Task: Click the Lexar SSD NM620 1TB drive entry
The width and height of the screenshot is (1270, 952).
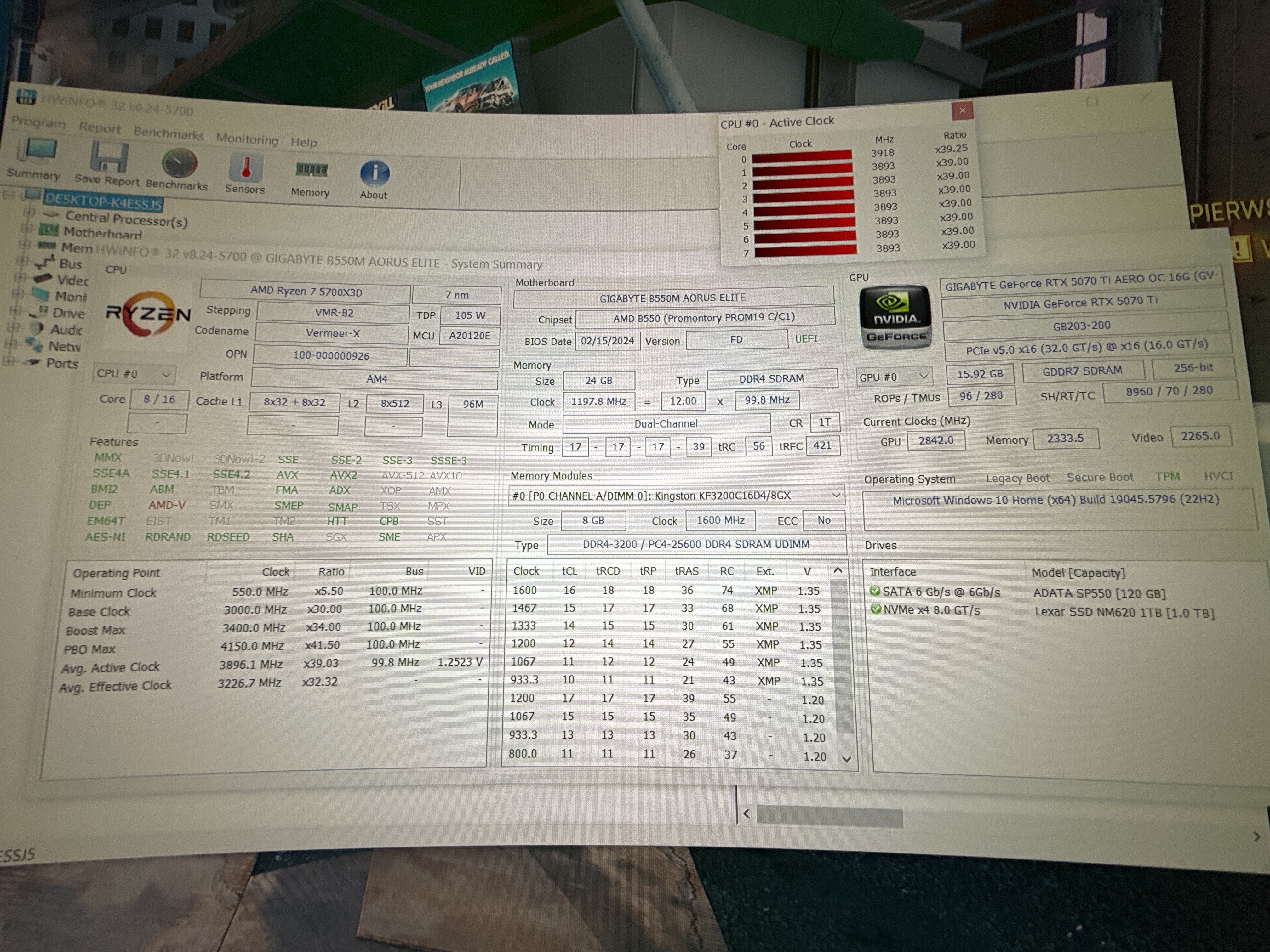Action: (x=1125, y=612)
